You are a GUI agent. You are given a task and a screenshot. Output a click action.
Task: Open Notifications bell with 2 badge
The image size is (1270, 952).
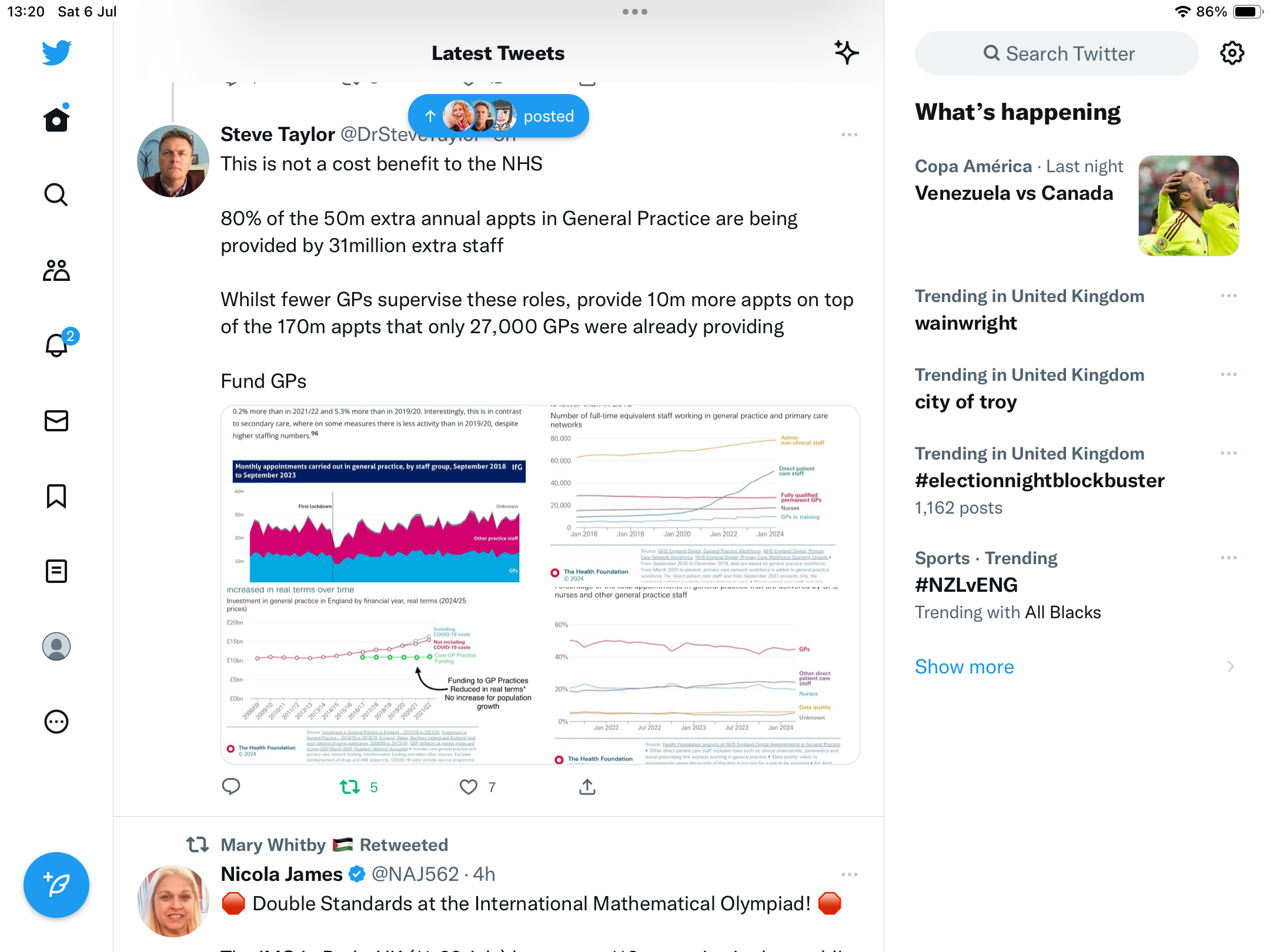(56, 346)
